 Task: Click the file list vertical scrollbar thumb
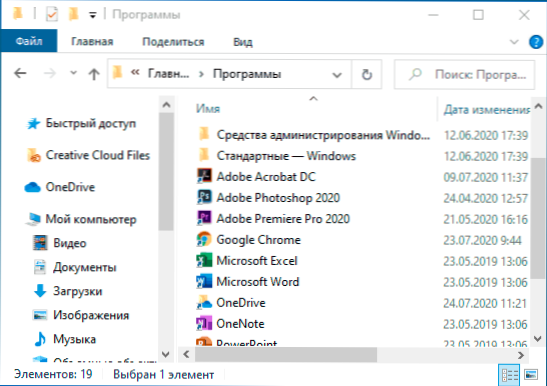click(538, 218)
